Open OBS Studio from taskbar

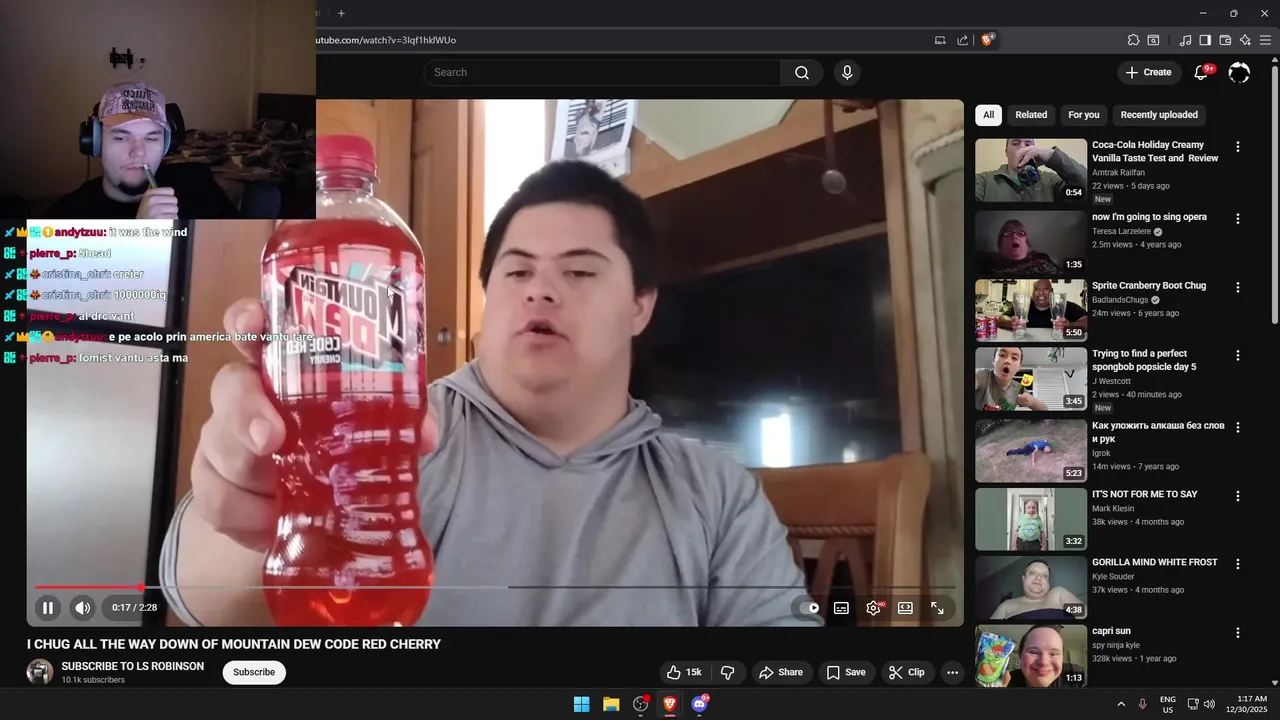pos(641,704)
